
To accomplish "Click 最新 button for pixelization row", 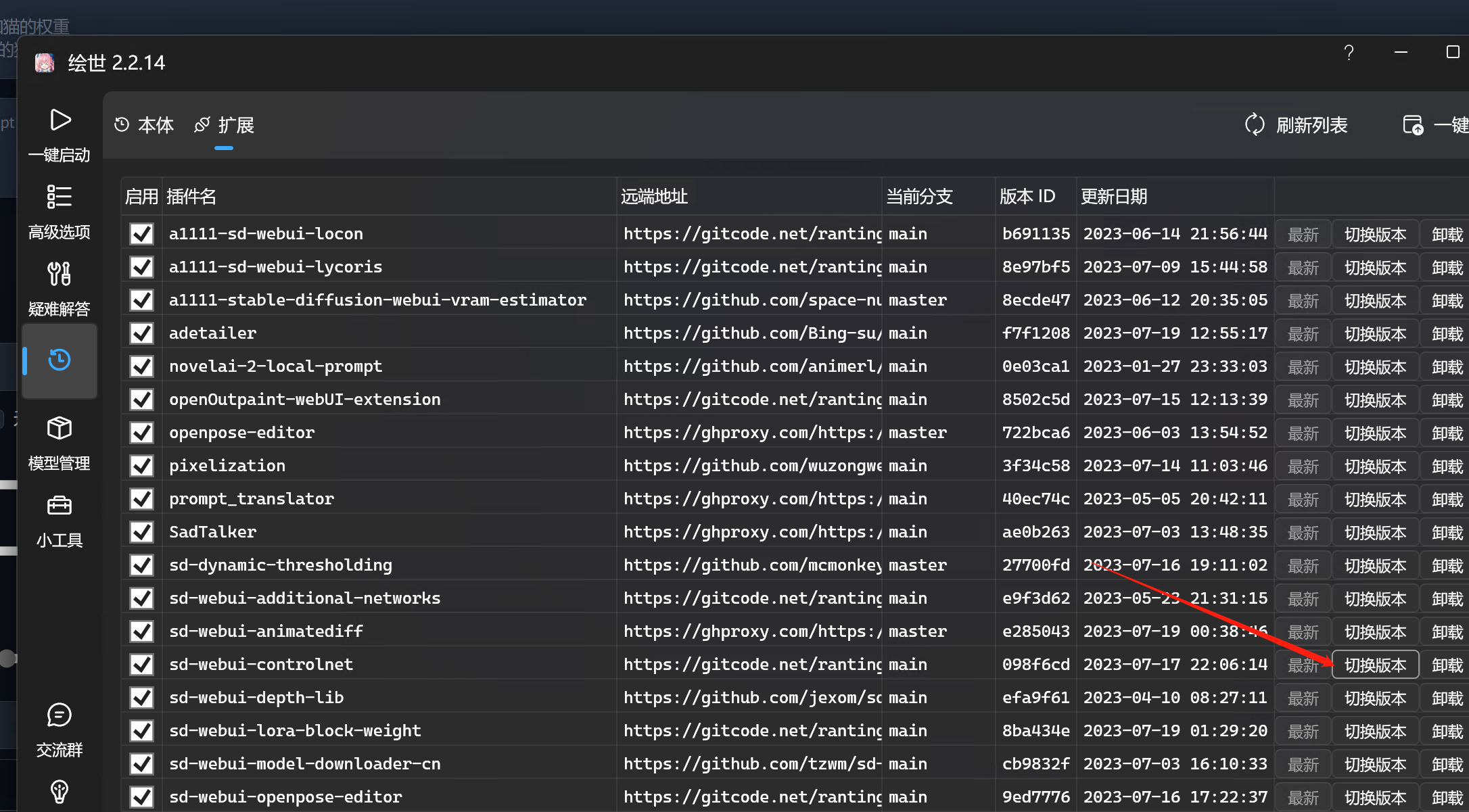I will [1303, 467].
